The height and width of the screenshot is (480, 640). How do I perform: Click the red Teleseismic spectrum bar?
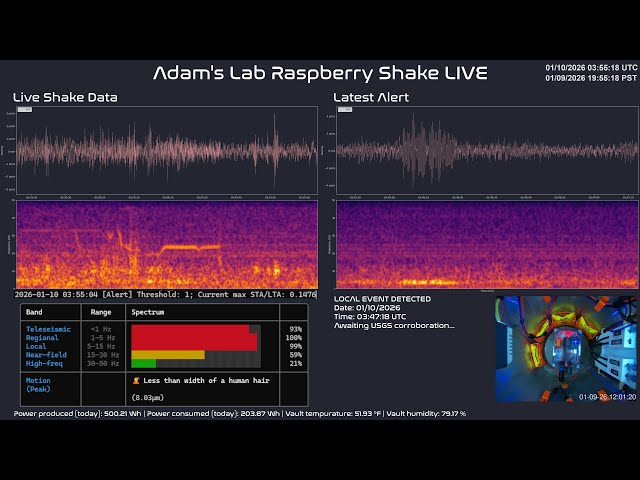(190, 329)
